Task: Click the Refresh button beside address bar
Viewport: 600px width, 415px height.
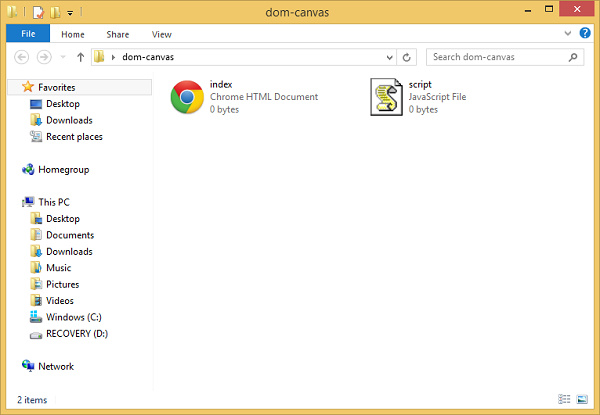Action: click(x=406, y=57)
